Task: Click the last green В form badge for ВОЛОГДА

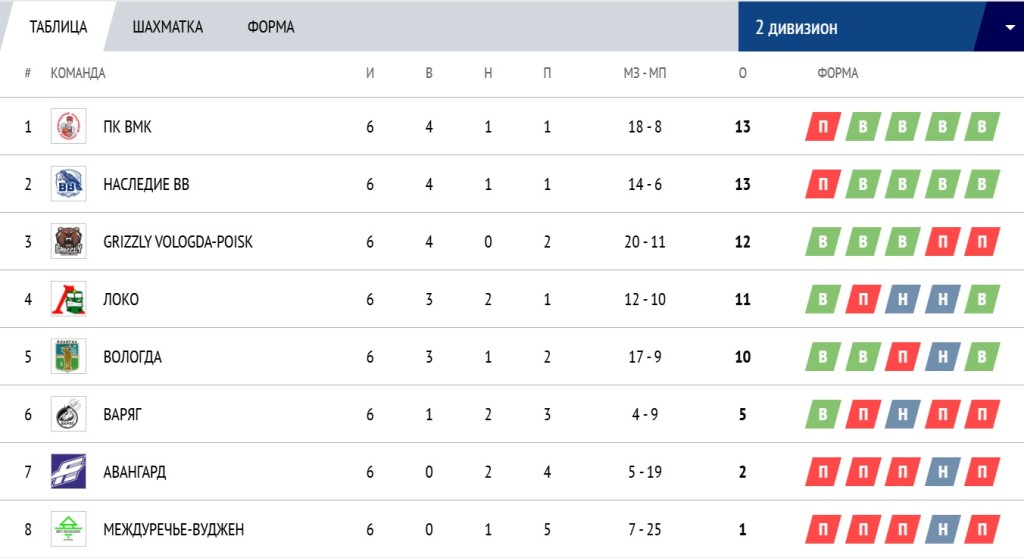Action: [x=982, y=357]
